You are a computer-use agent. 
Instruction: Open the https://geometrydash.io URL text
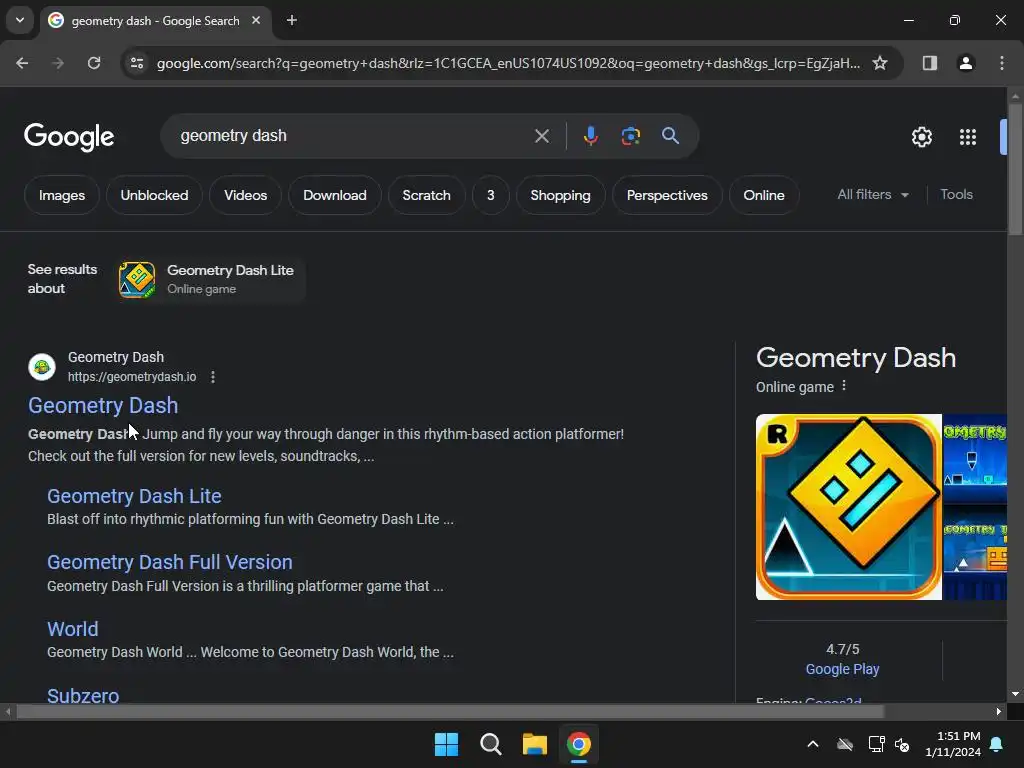pos(132,377)
